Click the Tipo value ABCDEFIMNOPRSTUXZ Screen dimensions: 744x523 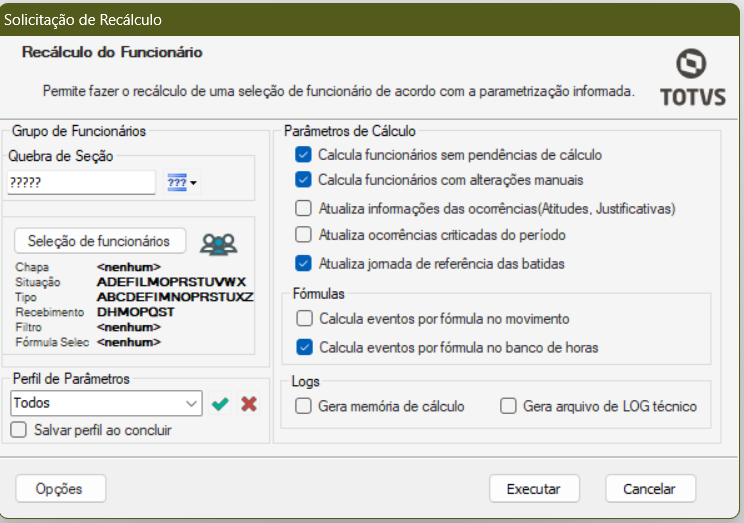tap(175, 297)
